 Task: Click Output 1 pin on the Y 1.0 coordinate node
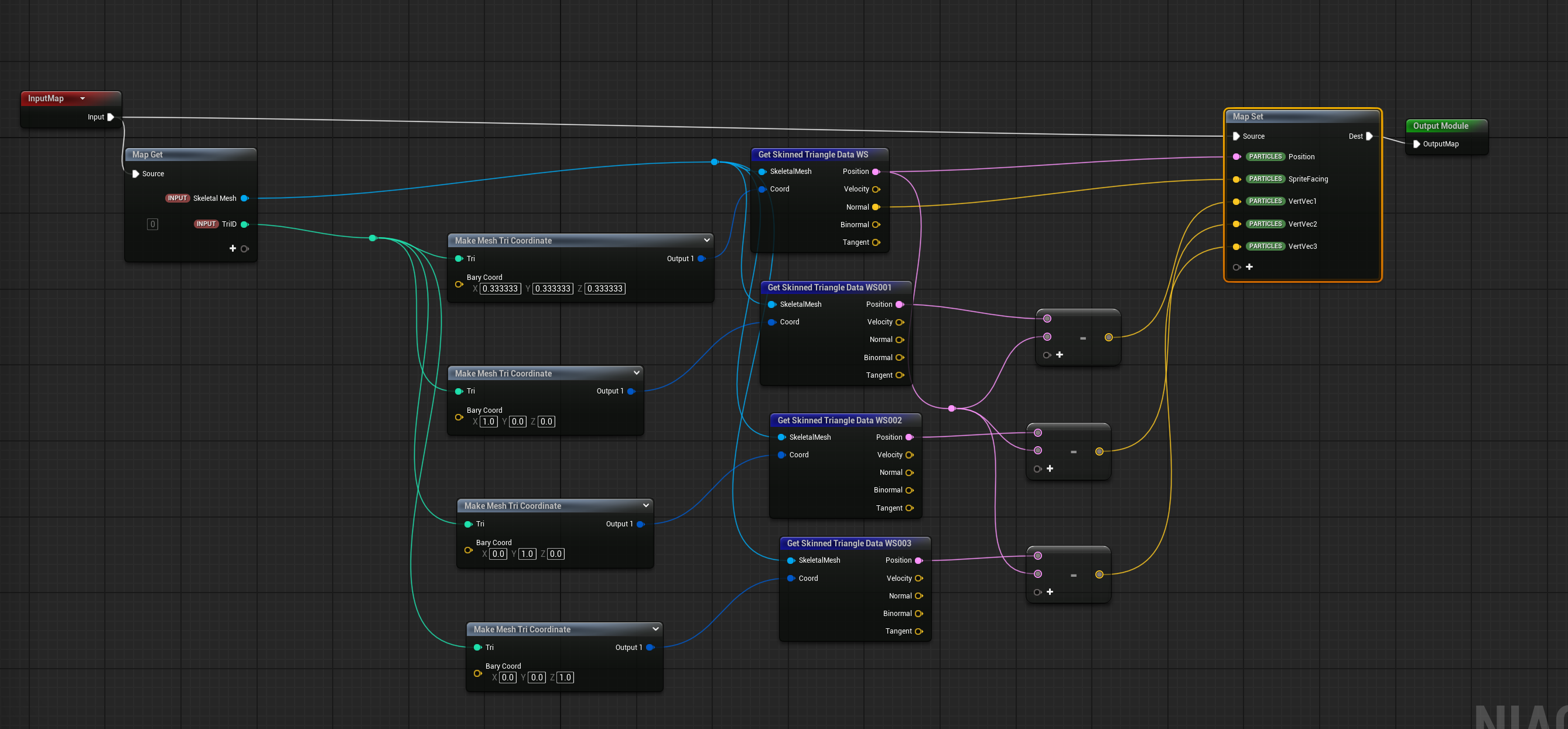point(640,525)
